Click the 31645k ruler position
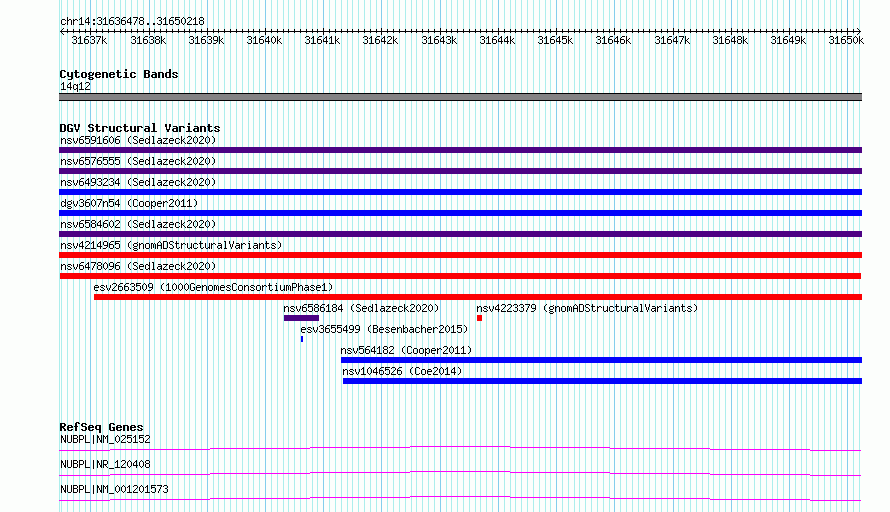The height and width of the screenshot is (512, 890). coord(555,40)
